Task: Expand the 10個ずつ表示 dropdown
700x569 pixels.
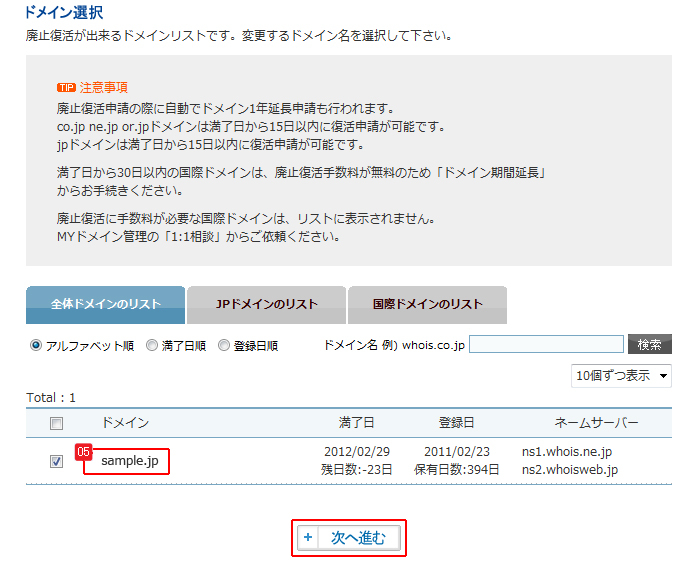Action: (621, 375)
